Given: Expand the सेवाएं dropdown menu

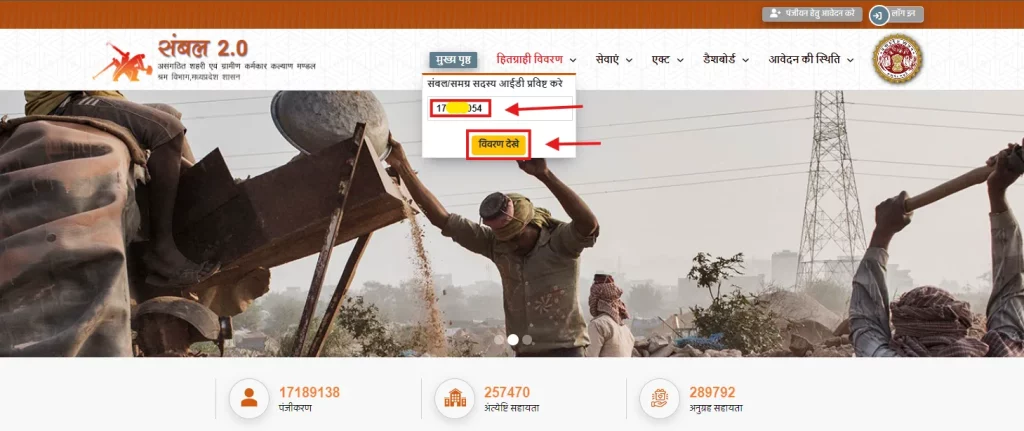Looking at the screenshot, I should (613, 60).
